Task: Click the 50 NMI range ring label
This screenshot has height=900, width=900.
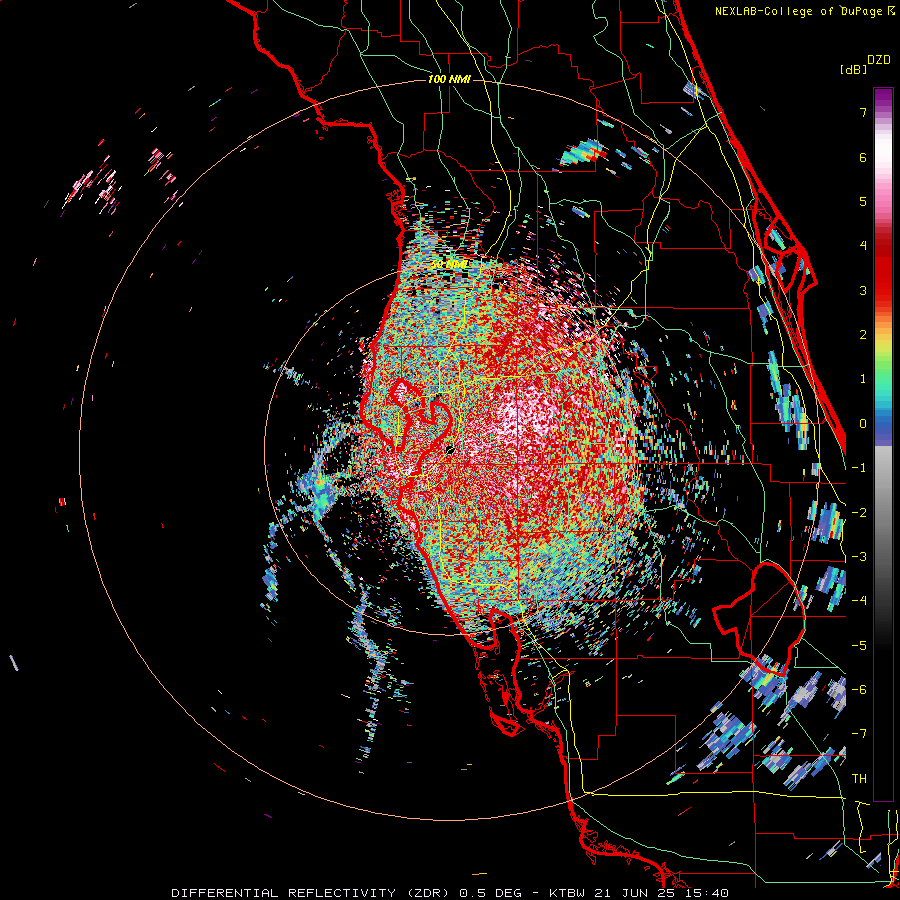Action: click(449, 265)
